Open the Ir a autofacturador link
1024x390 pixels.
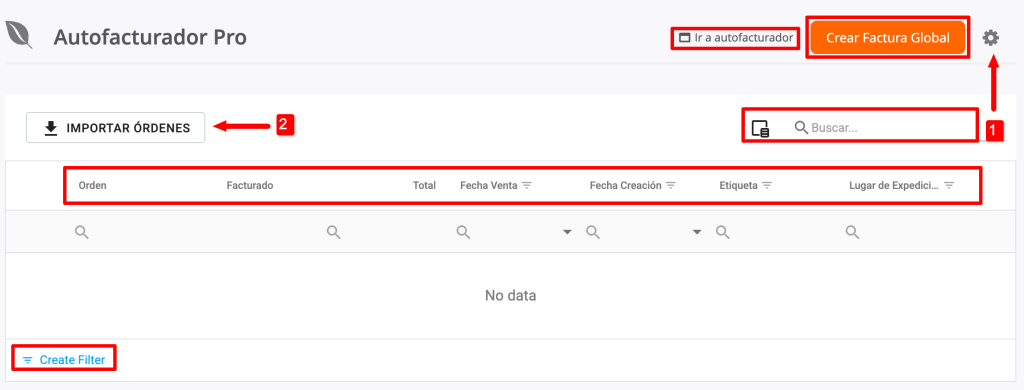[x=736, y=38]
